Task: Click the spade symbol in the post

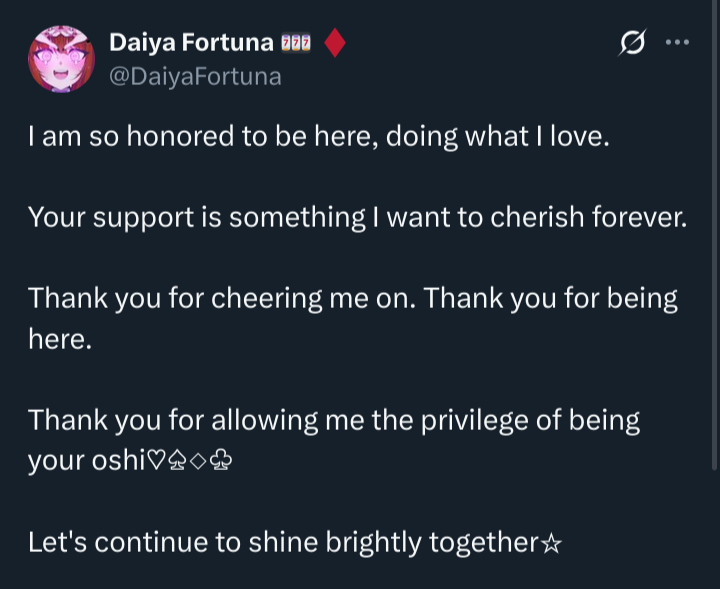Action: [177, 462]
